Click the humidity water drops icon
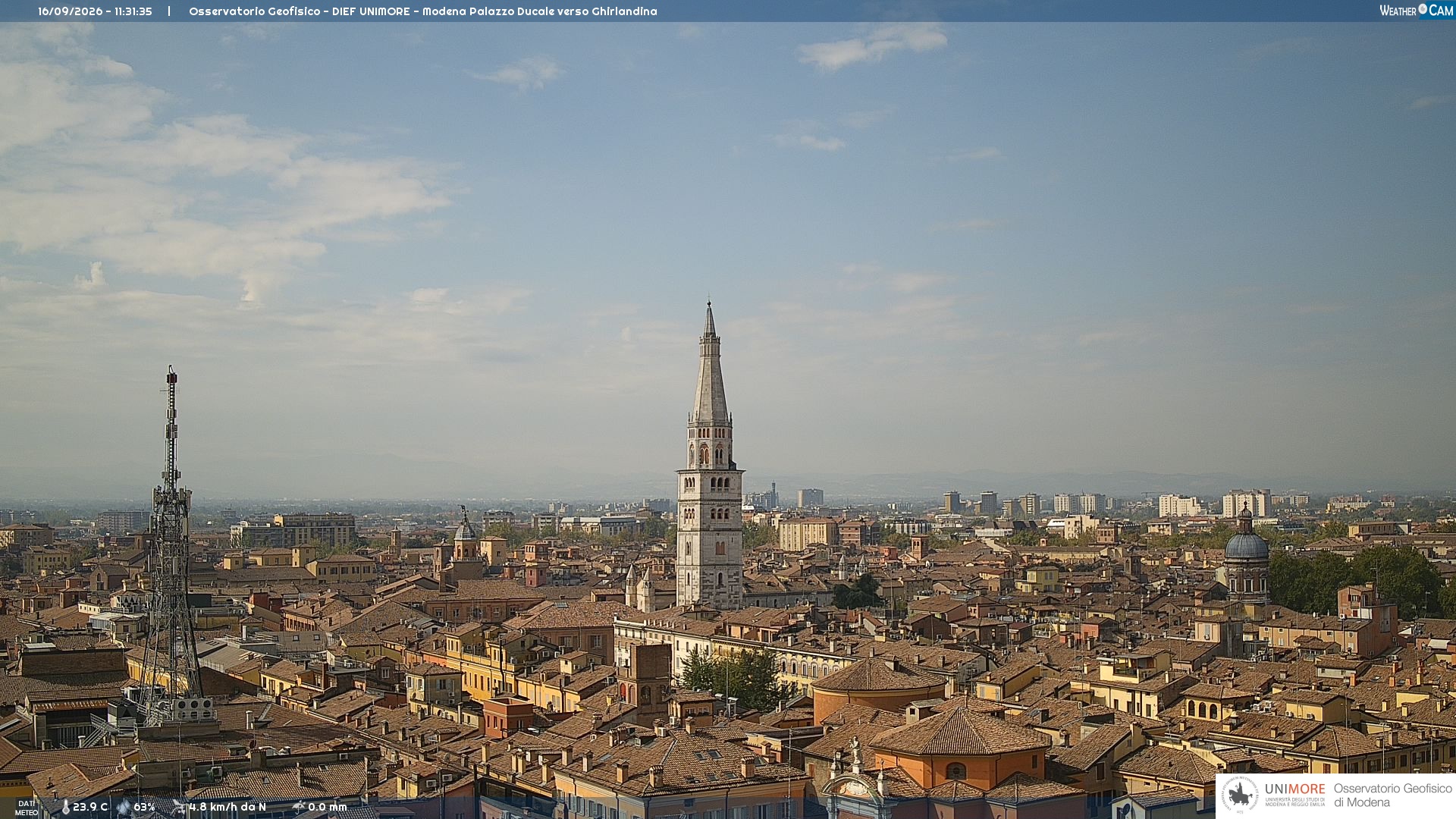 coord(124,808)
